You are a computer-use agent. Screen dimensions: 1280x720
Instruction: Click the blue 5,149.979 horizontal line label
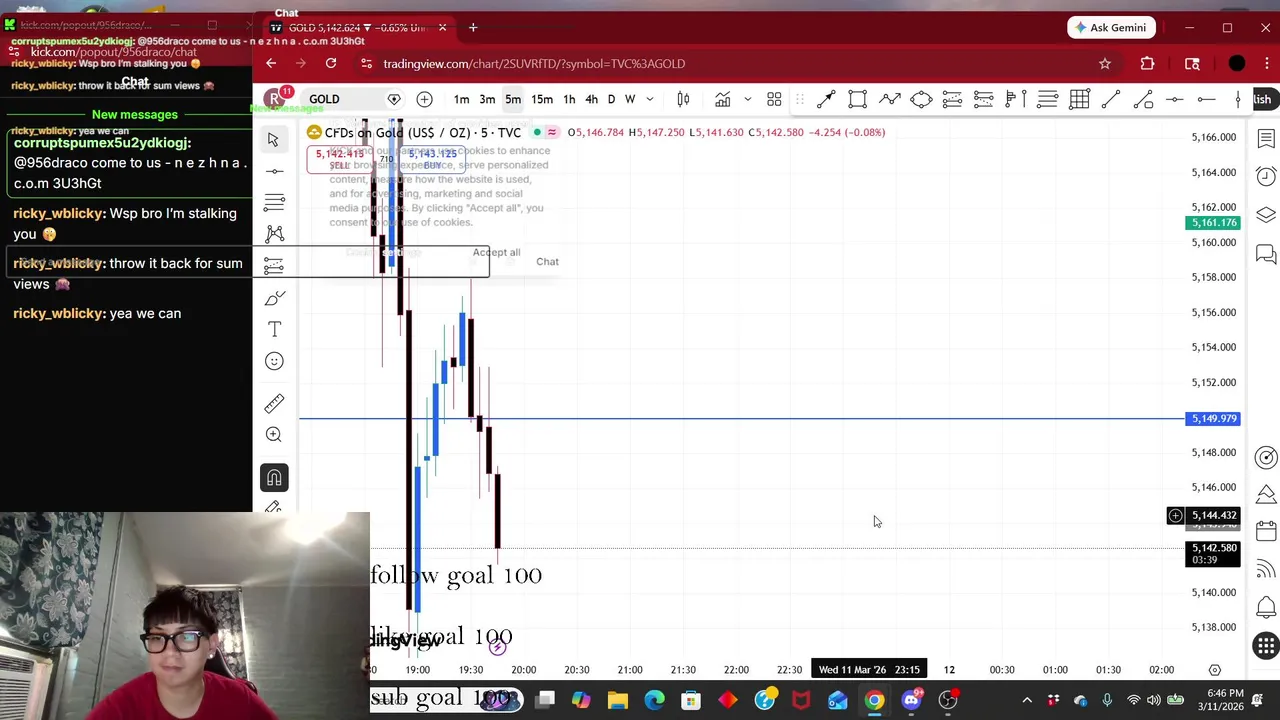tap(1213, 419)
